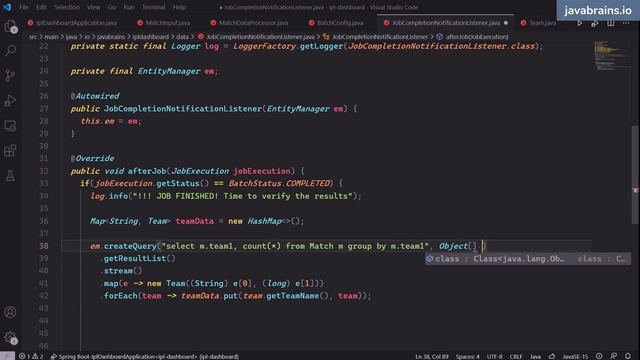Switch to the IplDashboardApplication.java tab
The width and height of the screenshot is (640, 360).
tap(72, 23)
